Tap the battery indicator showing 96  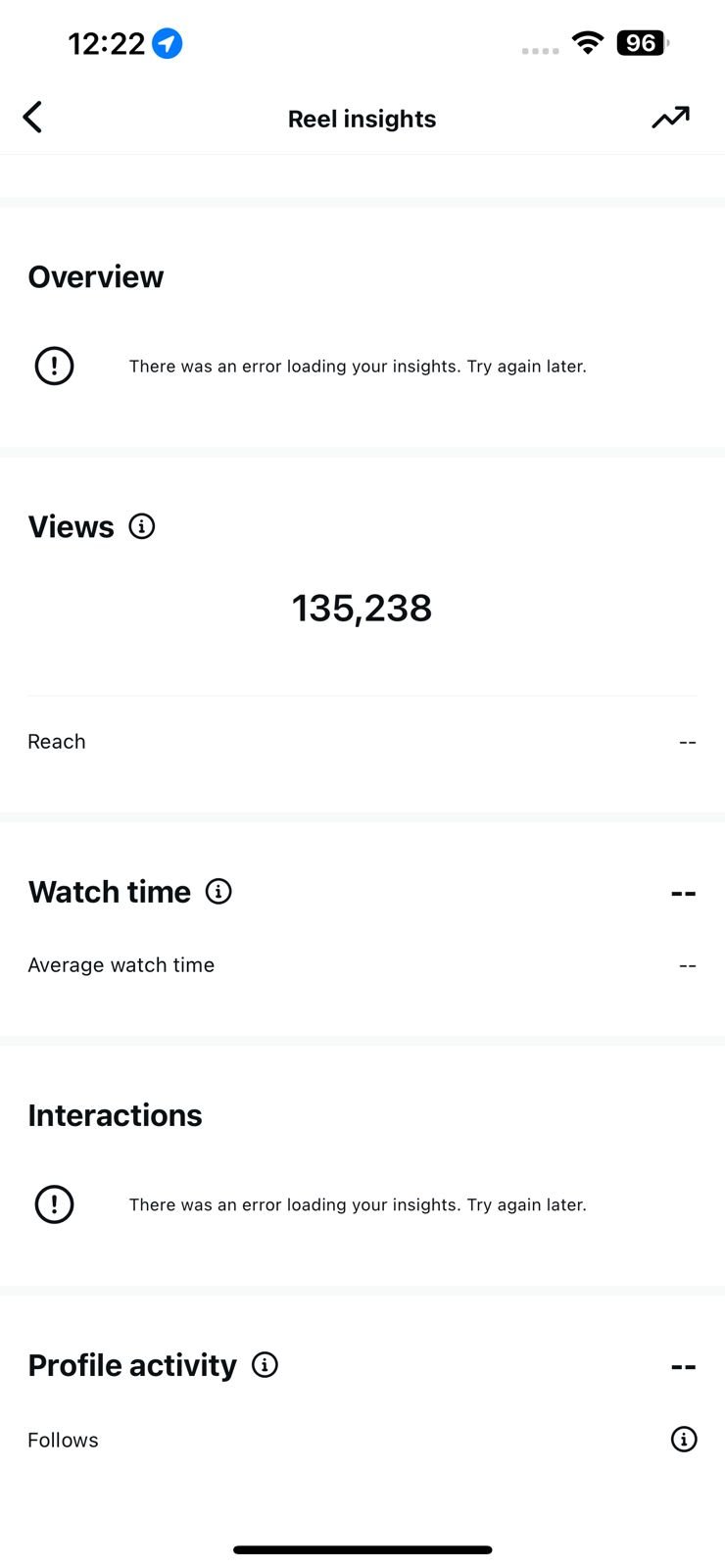pyautogui.click(x=642, y=43)
